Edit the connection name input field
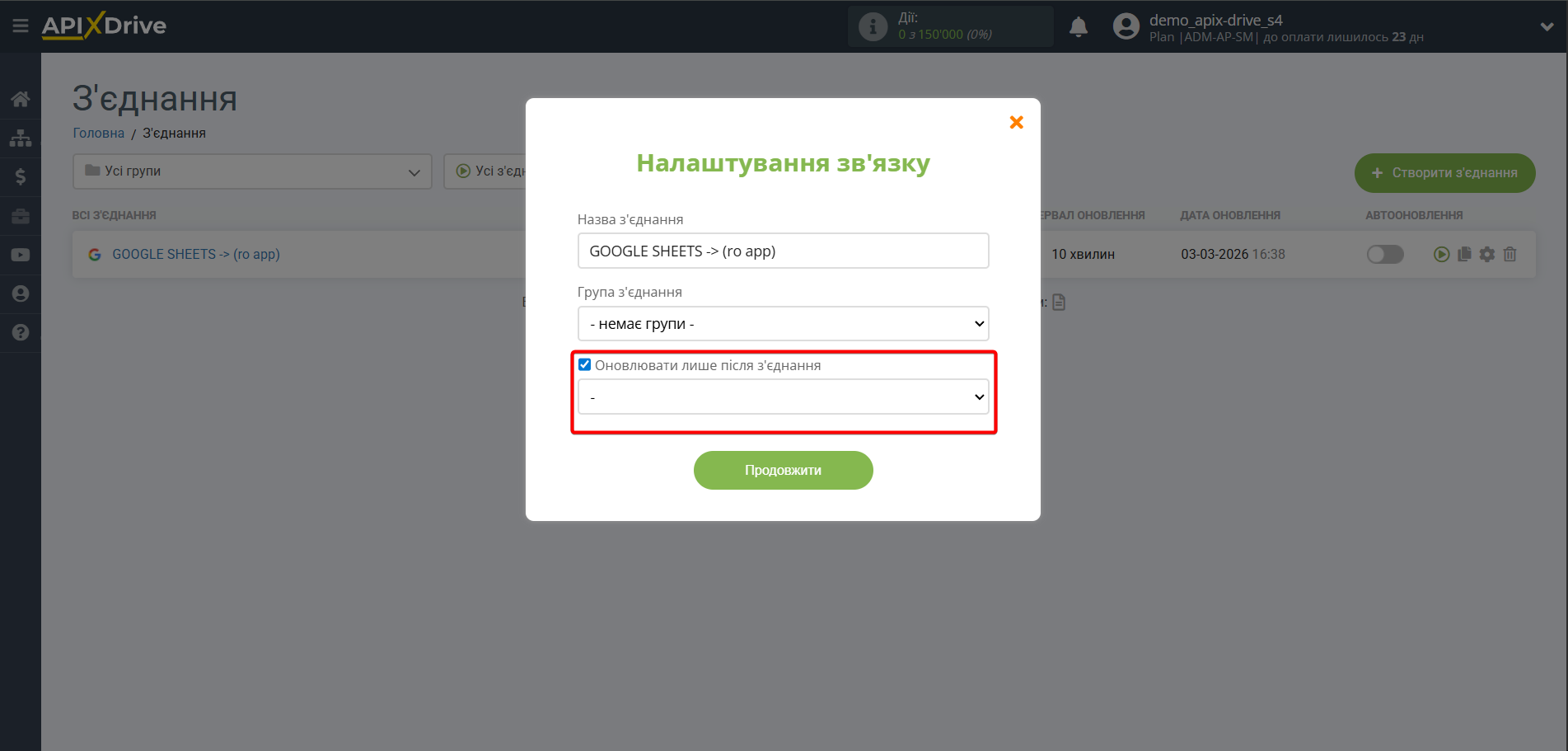This screenshot has height=751, width=1568. point(782,250)
